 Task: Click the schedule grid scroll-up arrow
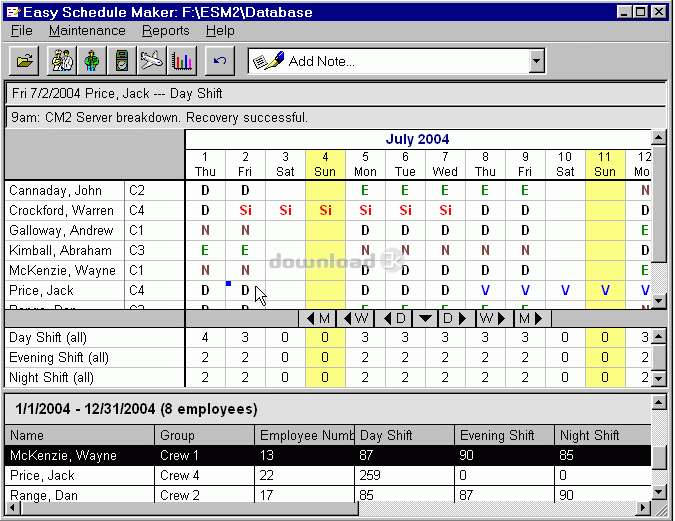(659, 138)
